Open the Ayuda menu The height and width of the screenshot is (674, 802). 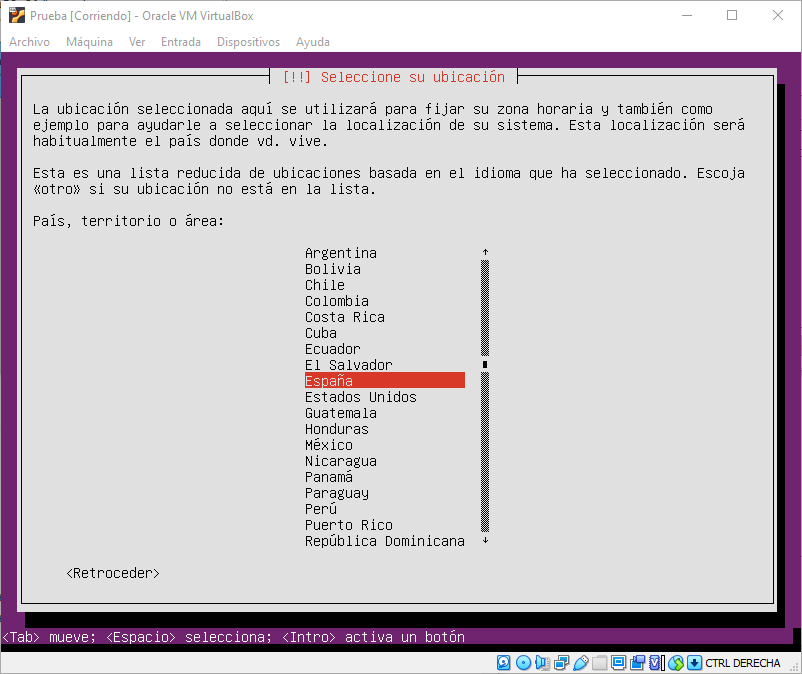(313, 42)
